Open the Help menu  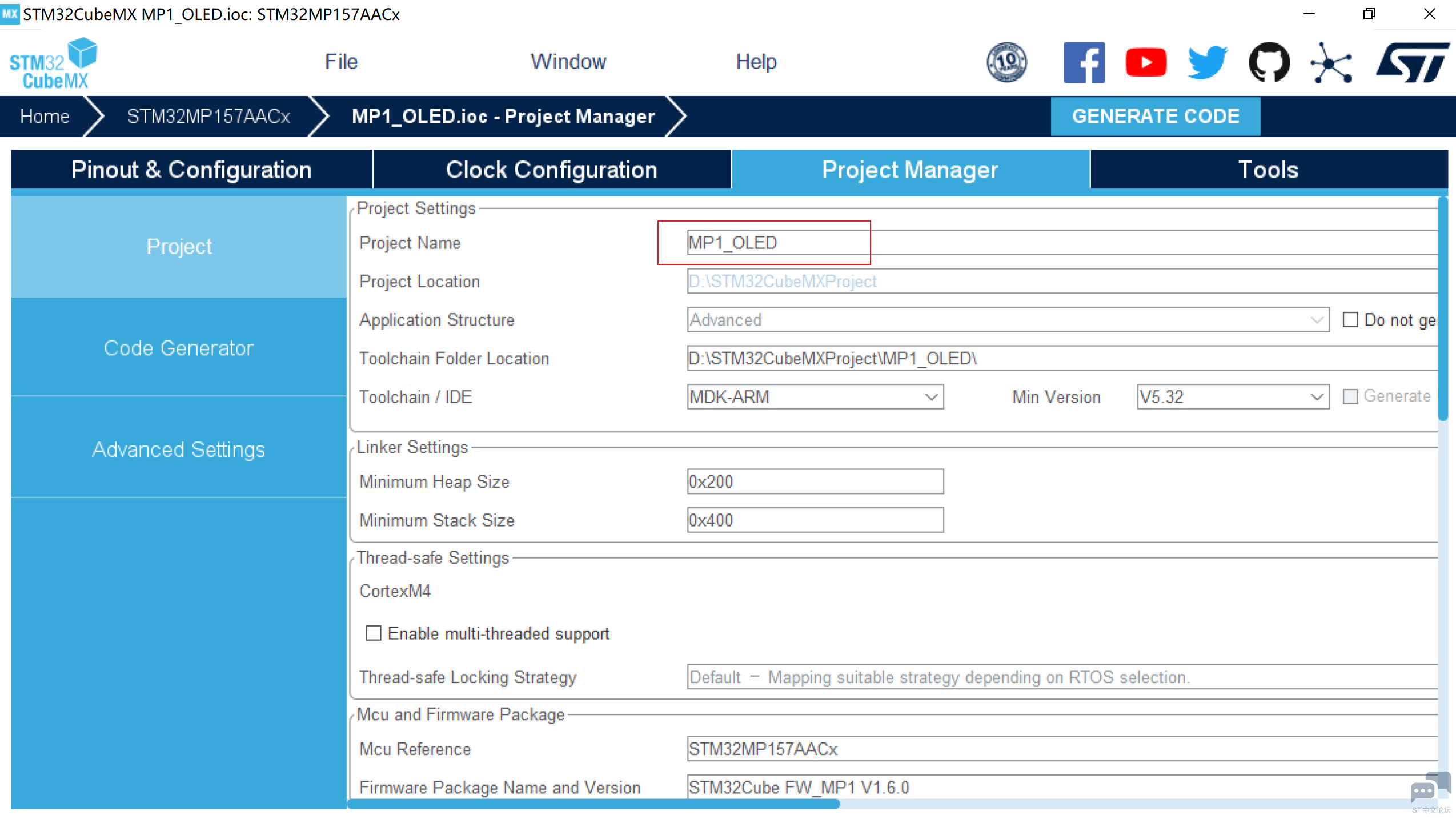click(756, 62)
